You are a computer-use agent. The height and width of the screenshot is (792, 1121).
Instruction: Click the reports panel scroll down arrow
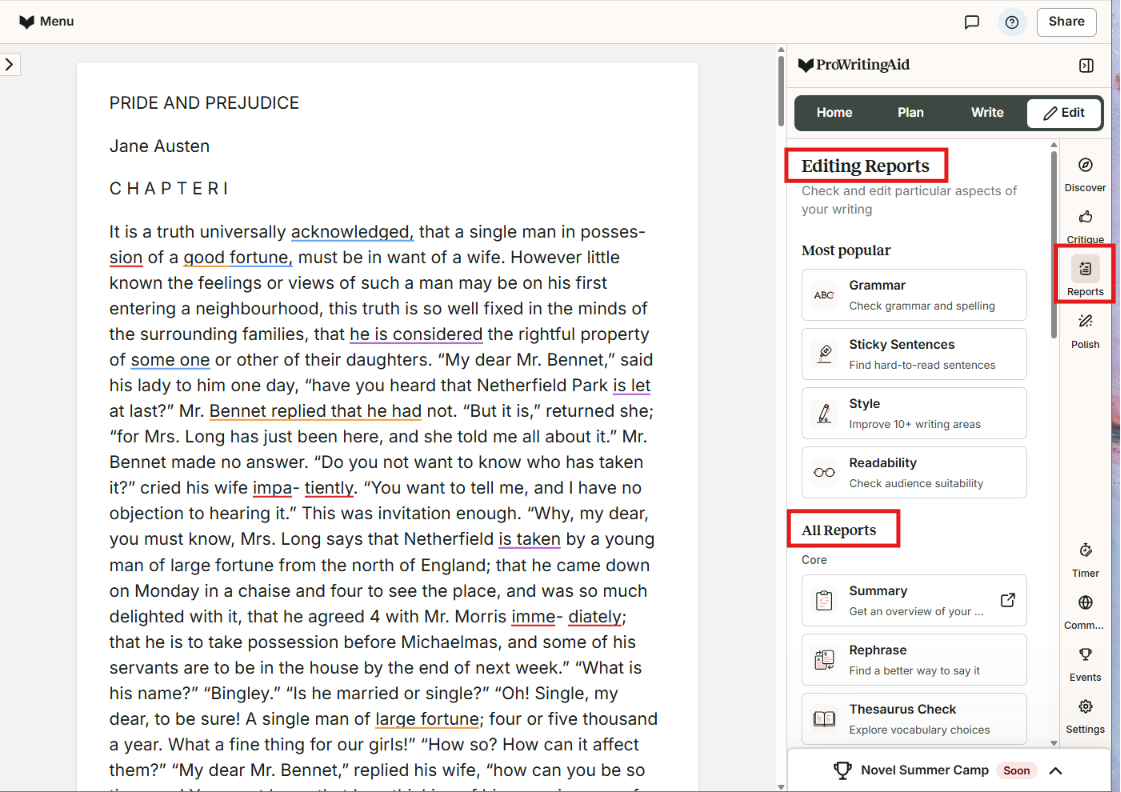click(1054, 743)
